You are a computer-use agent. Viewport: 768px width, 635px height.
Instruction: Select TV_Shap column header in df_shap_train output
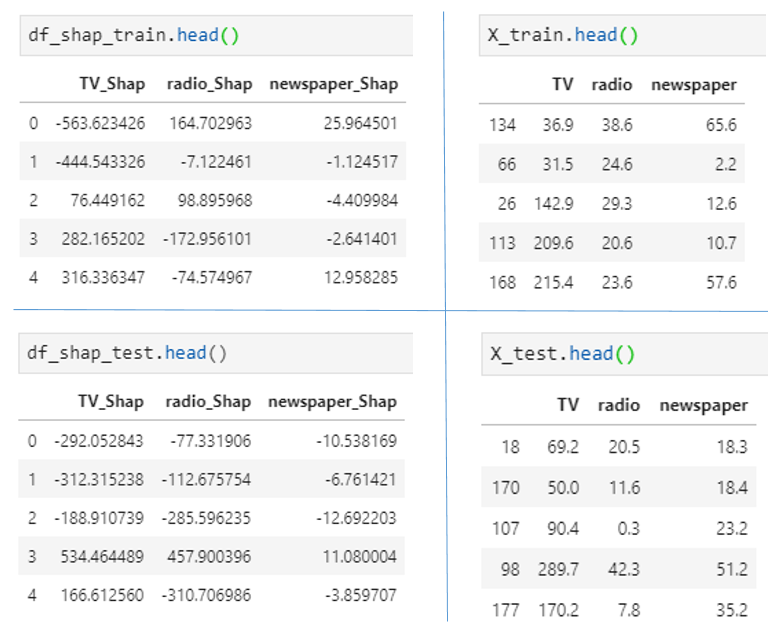(112, 84)
